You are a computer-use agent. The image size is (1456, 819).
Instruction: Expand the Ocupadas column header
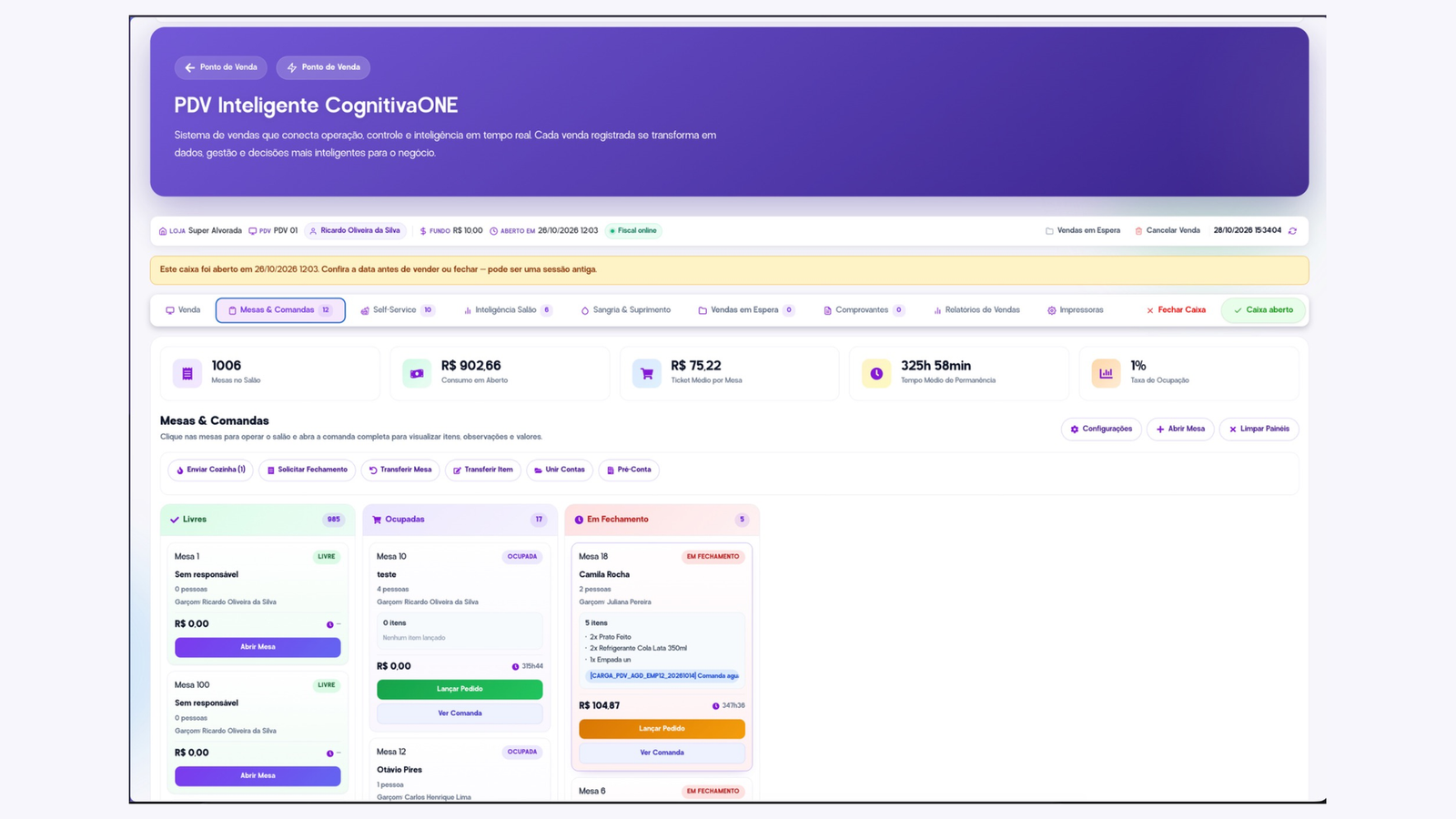pyautogui.click(x=460, y=520)
